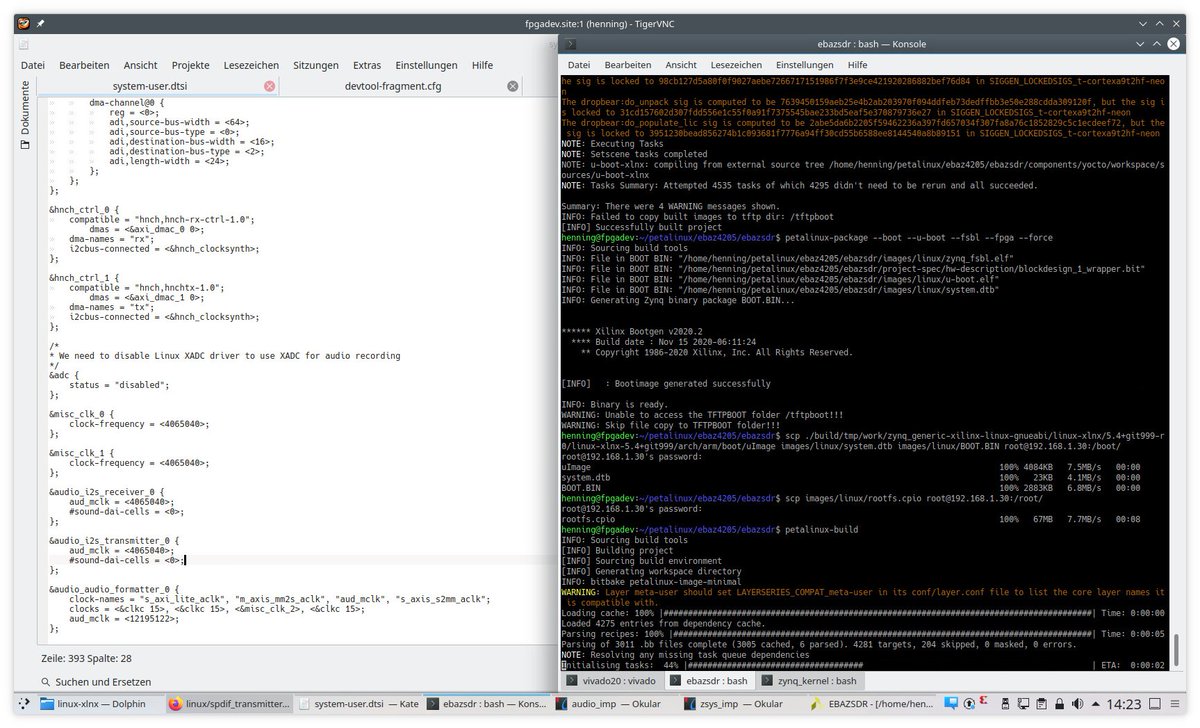Click 'Bootimage generated successfully' line in terminal
Screen dimensions: 1200x728
click(666, 383)
